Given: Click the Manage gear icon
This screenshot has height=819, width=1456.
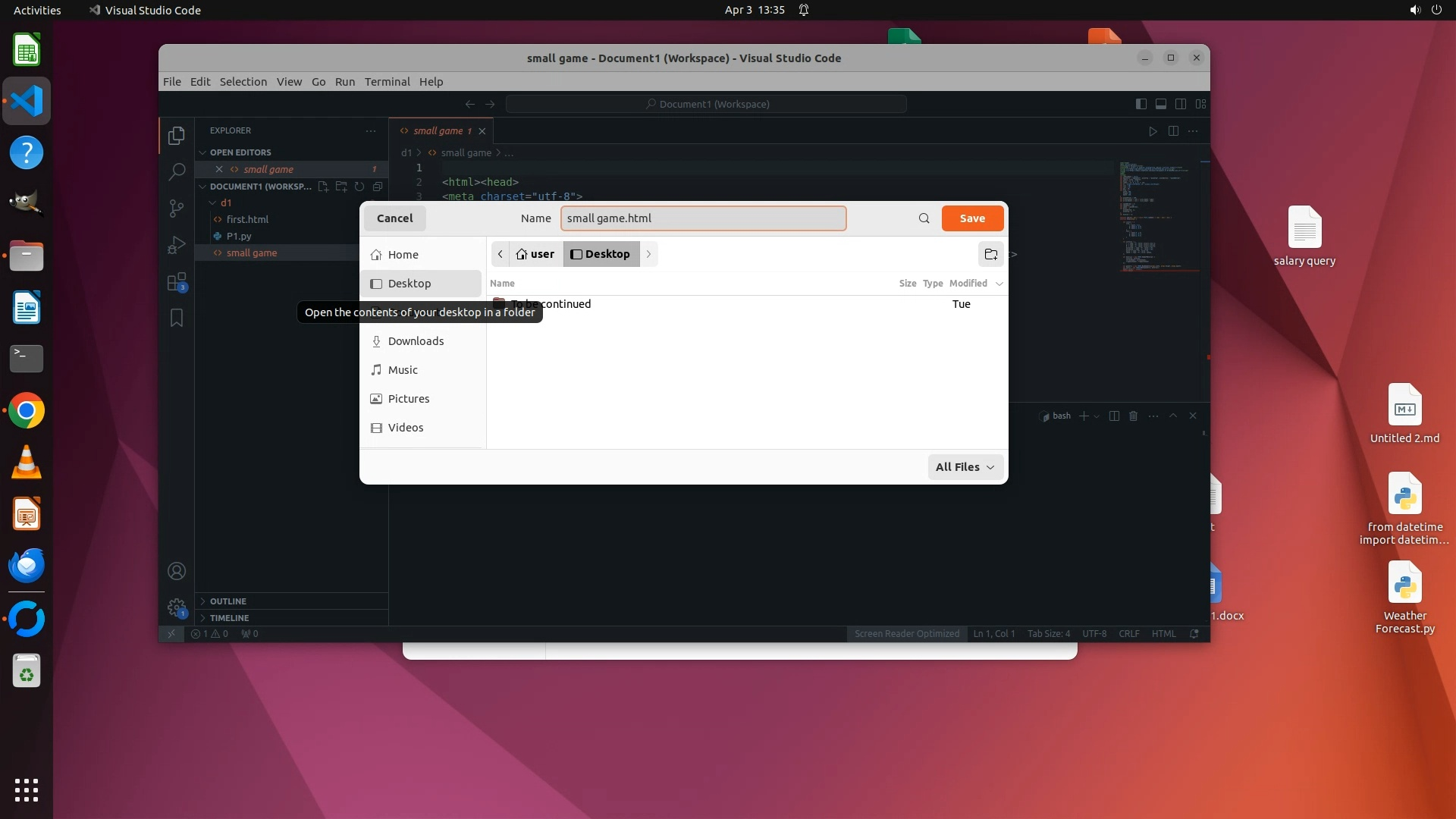Looking at the screenshot, I should pos(177,607).
